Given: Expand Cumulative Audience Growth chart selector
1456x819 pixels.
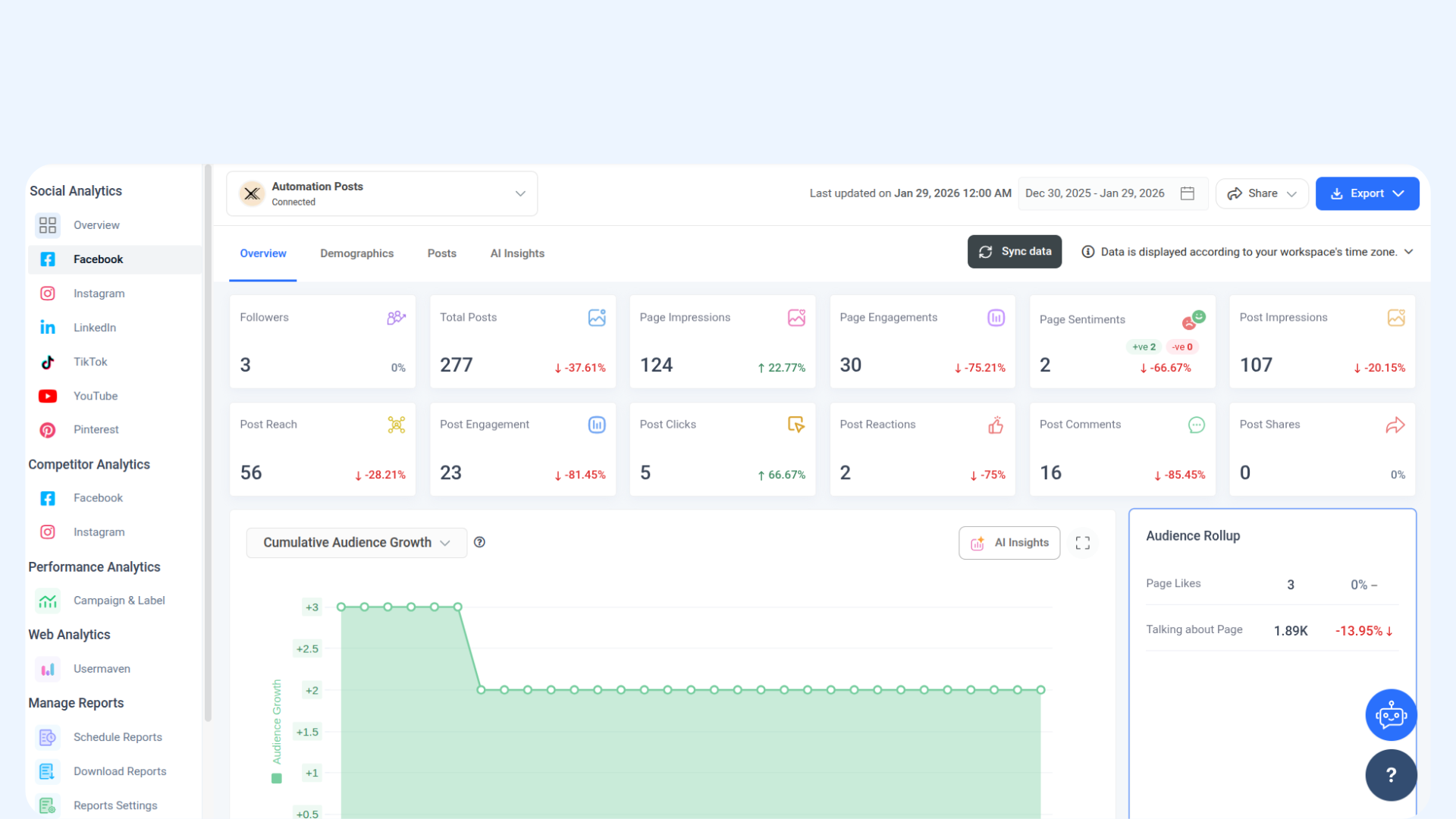Looking at the screenshot, I should (356, 543).
